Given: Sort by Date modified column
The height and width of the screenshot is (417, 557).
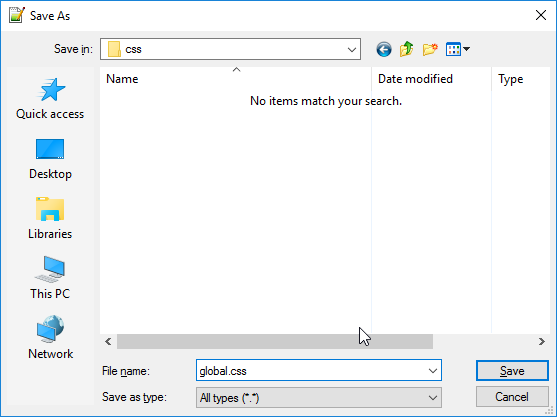Looking at the screenshot, I should [x=431, y=79].
